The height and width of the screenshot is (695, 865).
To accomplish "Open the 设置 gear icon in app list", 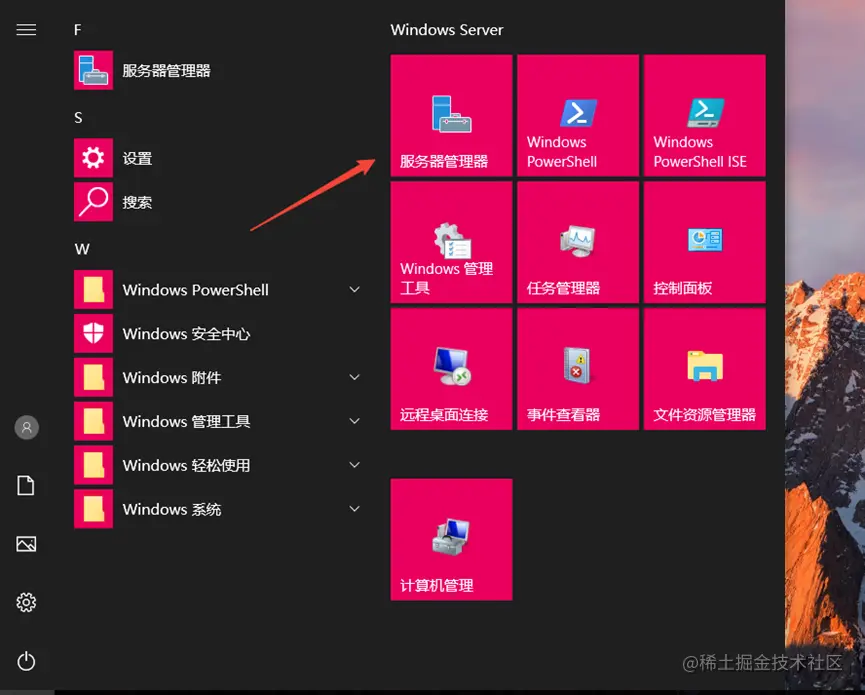I will pos(93,158).
